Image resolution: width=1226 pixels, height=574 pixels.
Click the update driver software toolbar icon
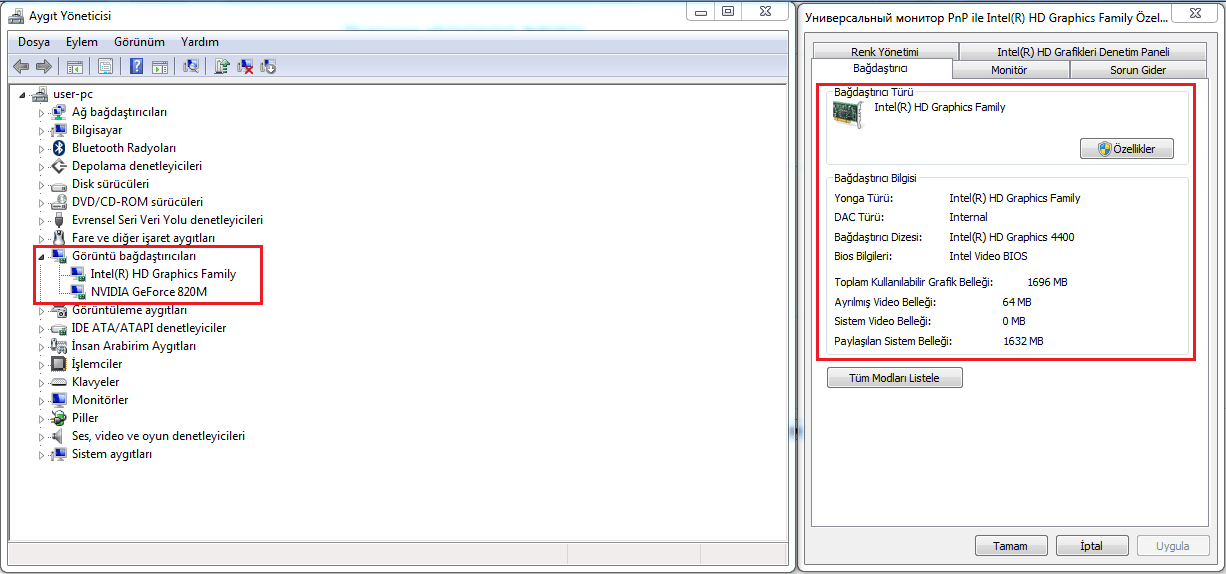pos(222,66)
